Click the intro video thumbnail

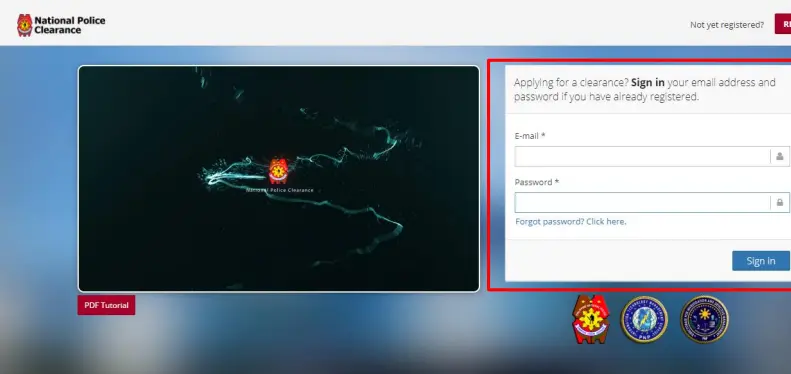click(x=278, y=179)
